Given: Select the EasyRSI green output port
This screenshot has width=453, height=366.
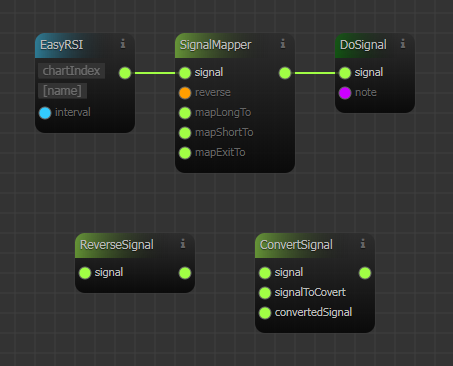Looking at the screenshot, I should click(125, 73).
